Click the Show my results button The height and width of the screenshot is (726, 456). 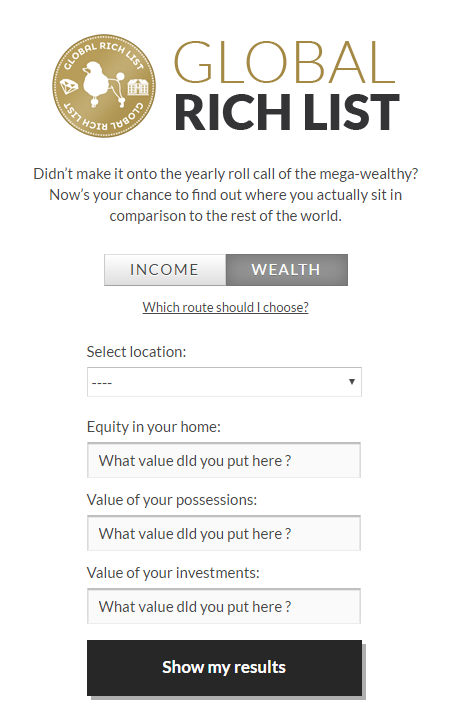click(224, 668)
